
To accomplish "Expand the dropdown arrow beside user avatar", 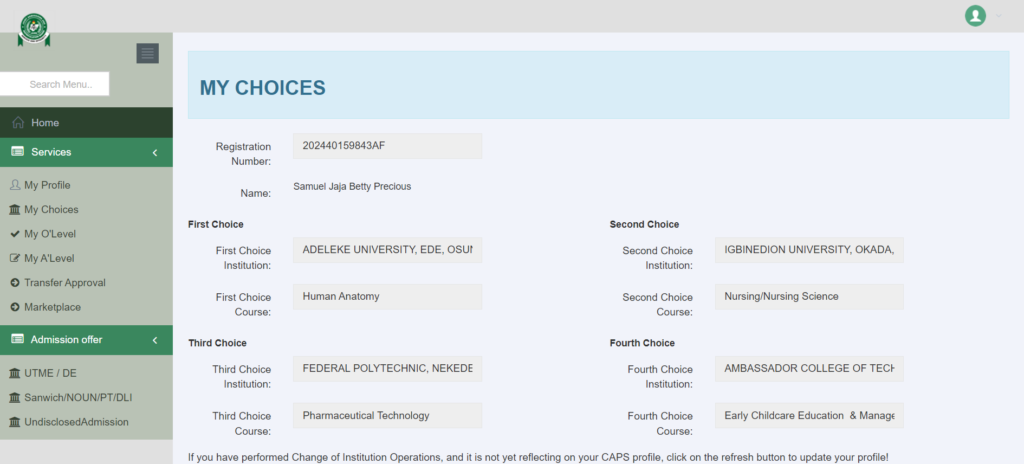I will click(x=998, y=16).
